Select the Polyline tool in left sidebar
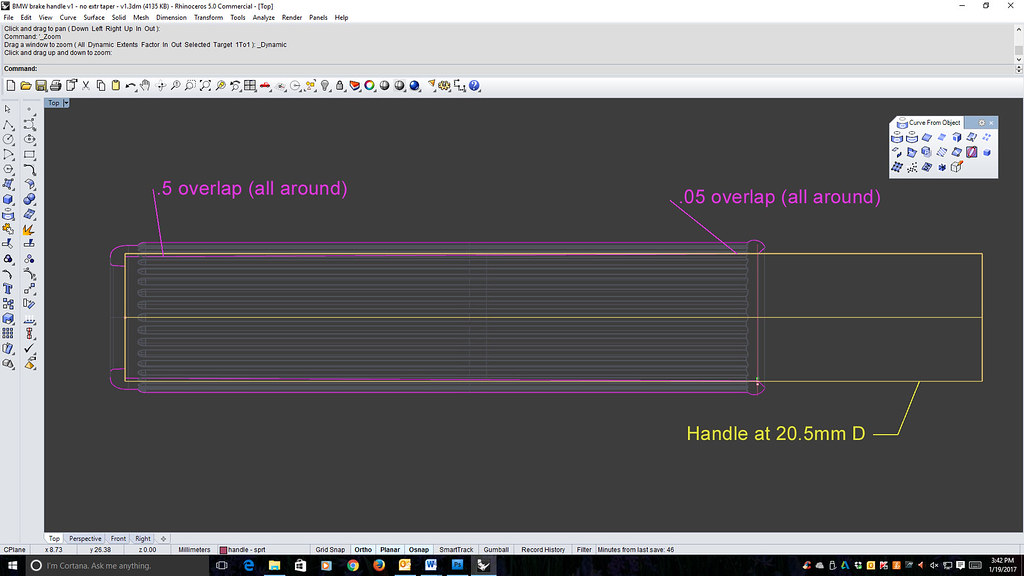Image resolution: width=1024 pixels, height=576 pixels. [x=8, y=124]
